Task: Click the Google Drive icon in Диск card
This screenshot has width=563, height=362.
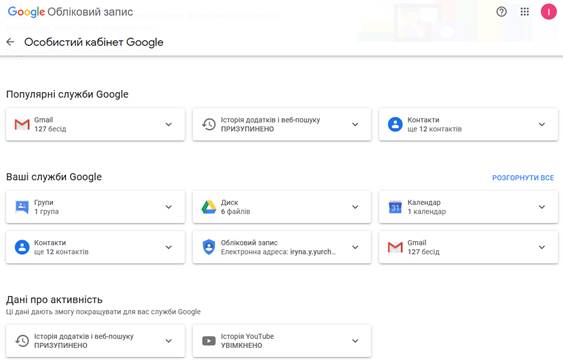Action: 209,207
